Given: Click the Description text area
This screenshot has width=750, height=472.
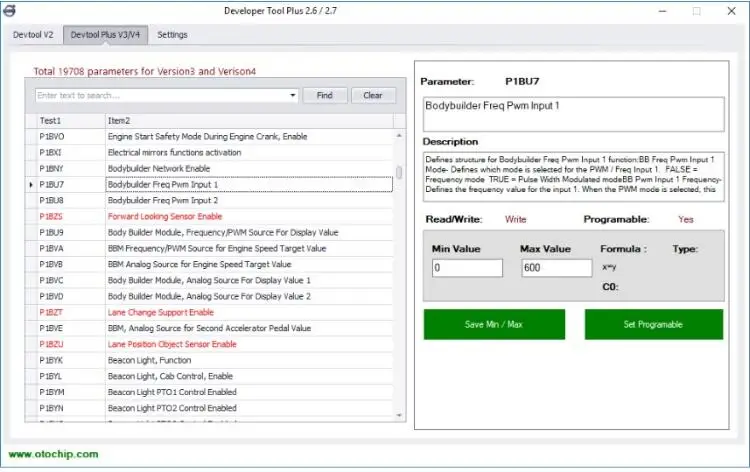Looking at the screenshot, I should (574, 176).
